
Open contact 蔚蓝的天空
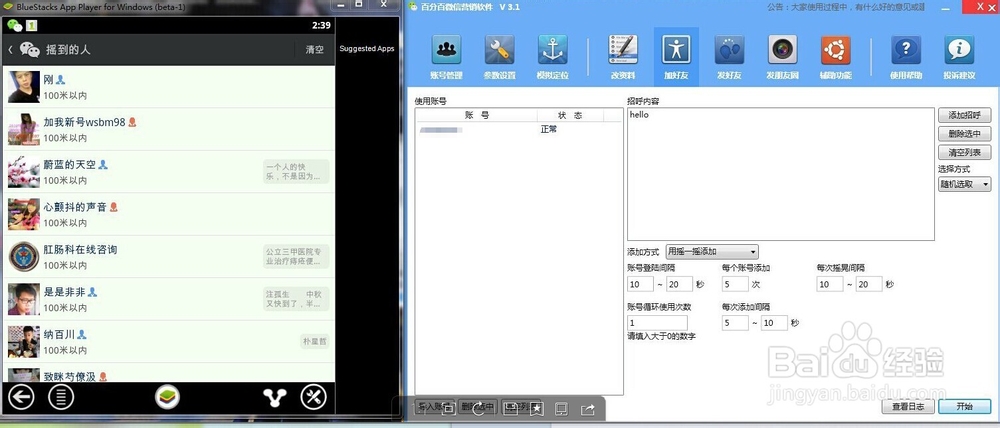coord(169,172)
